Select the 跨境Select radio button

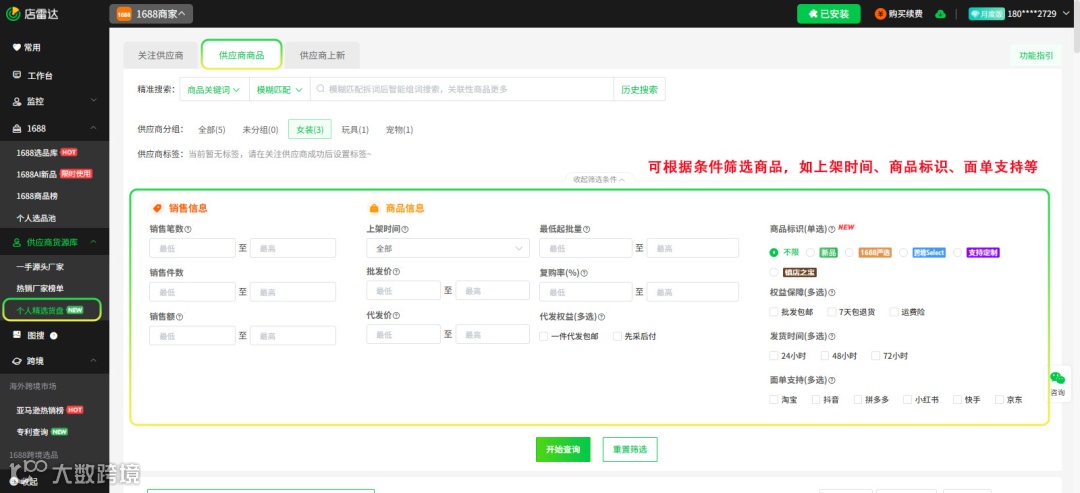pos(903,253)
